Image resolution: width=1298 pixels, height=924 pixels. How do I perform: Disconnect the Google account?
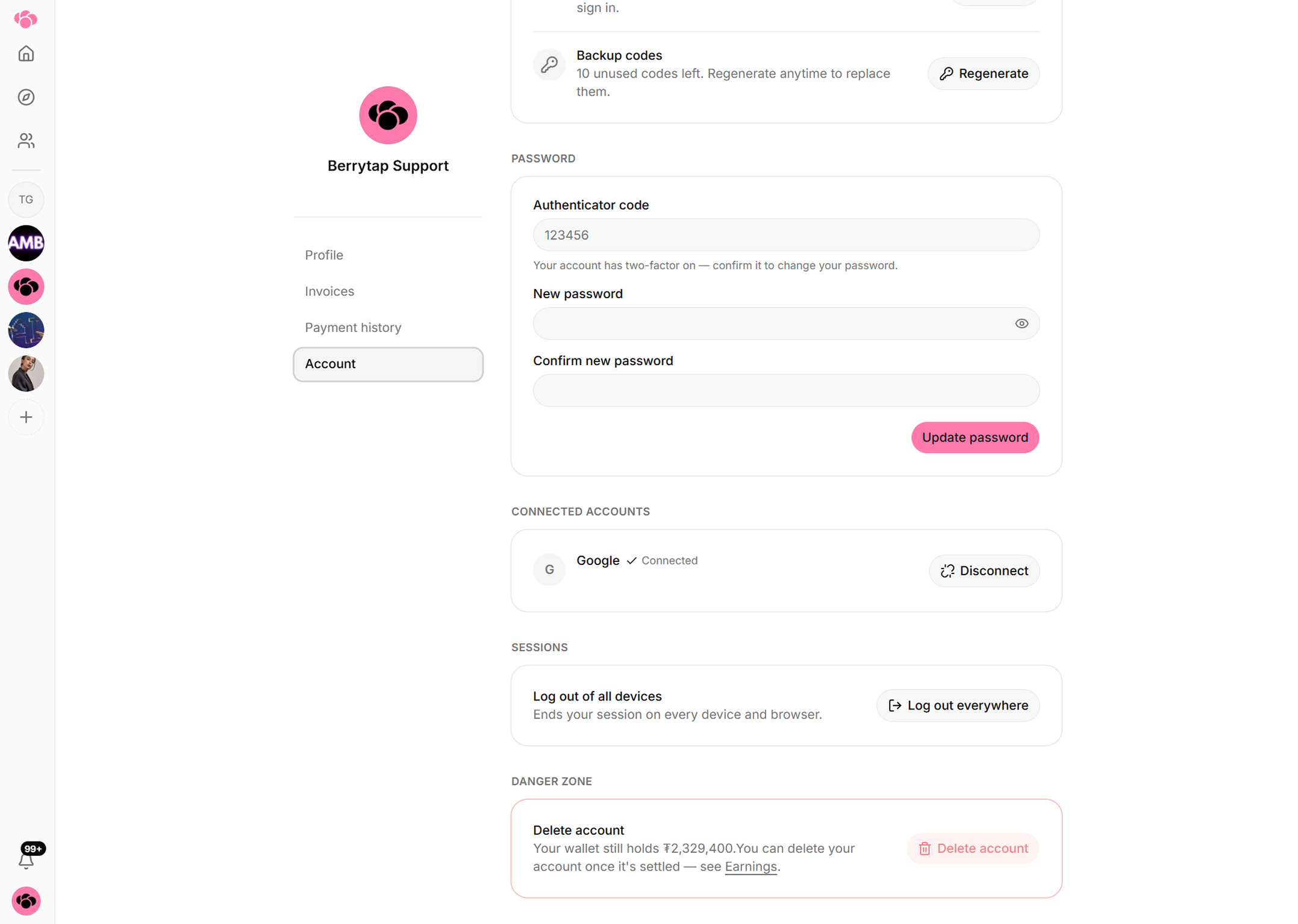point(984,570)
